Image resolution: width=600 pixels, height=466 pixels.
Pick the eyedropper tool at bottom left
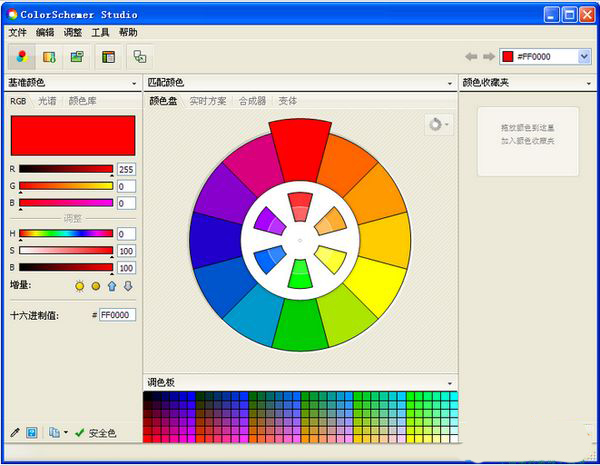pos(15,433)
